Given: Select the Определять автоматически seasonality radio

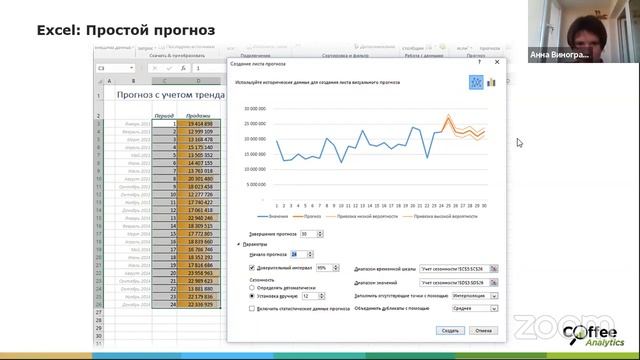Looking at the screenshot, I should pyautogui.click(x=252, y=288).
